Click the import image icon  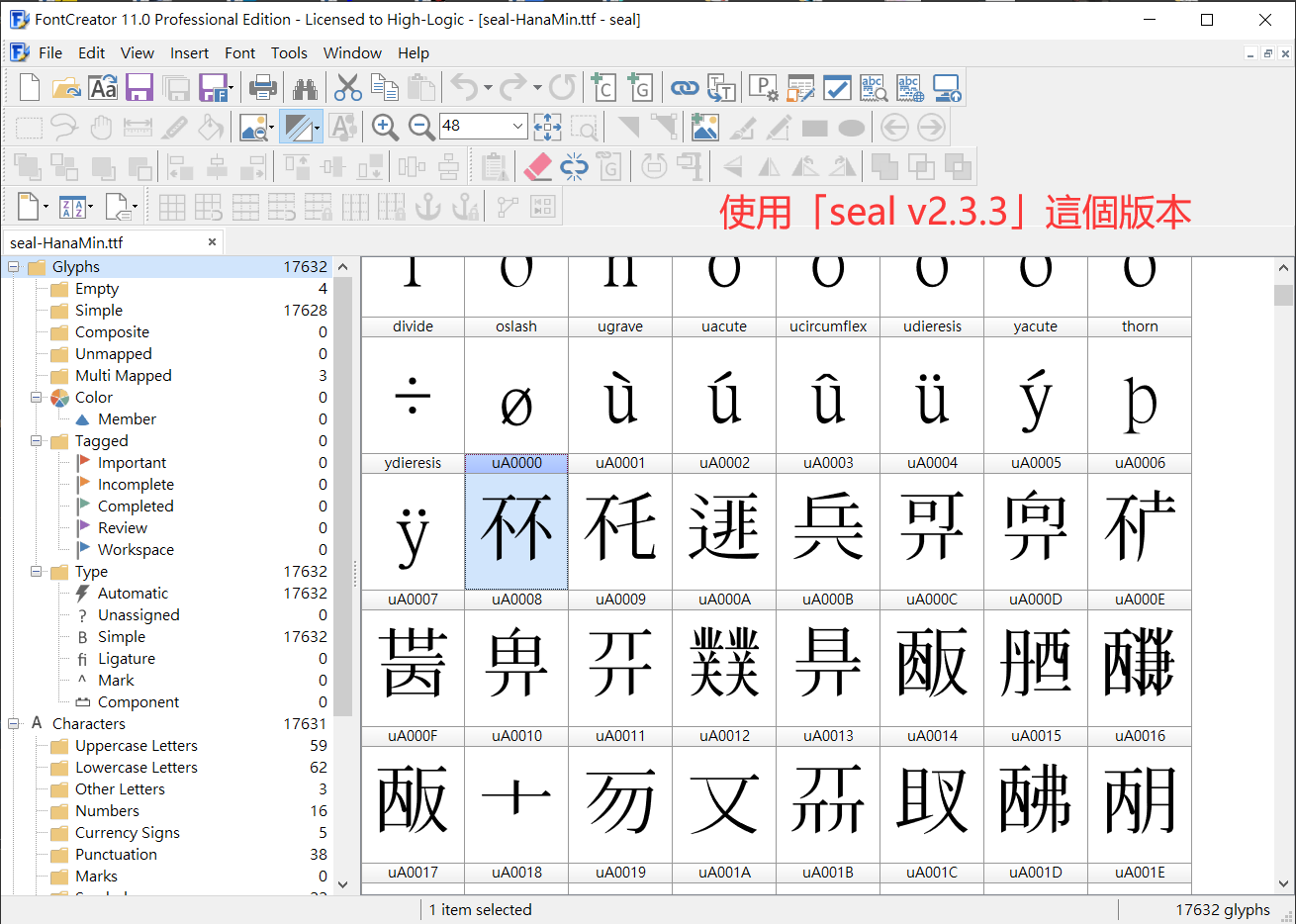[x=705, y=127]
